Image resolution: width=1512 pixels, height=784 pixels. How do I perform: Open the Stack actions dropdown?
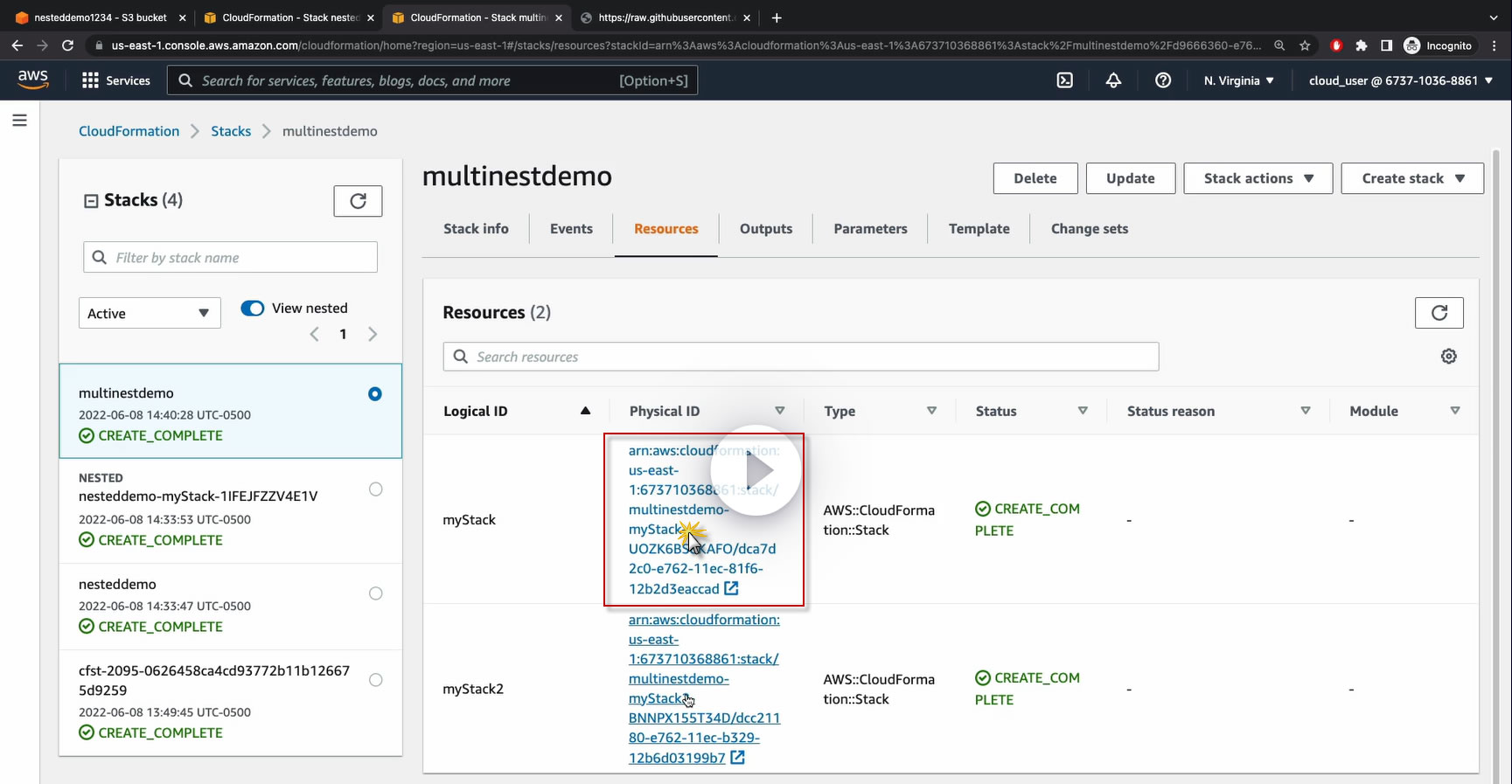[1258, 178]
